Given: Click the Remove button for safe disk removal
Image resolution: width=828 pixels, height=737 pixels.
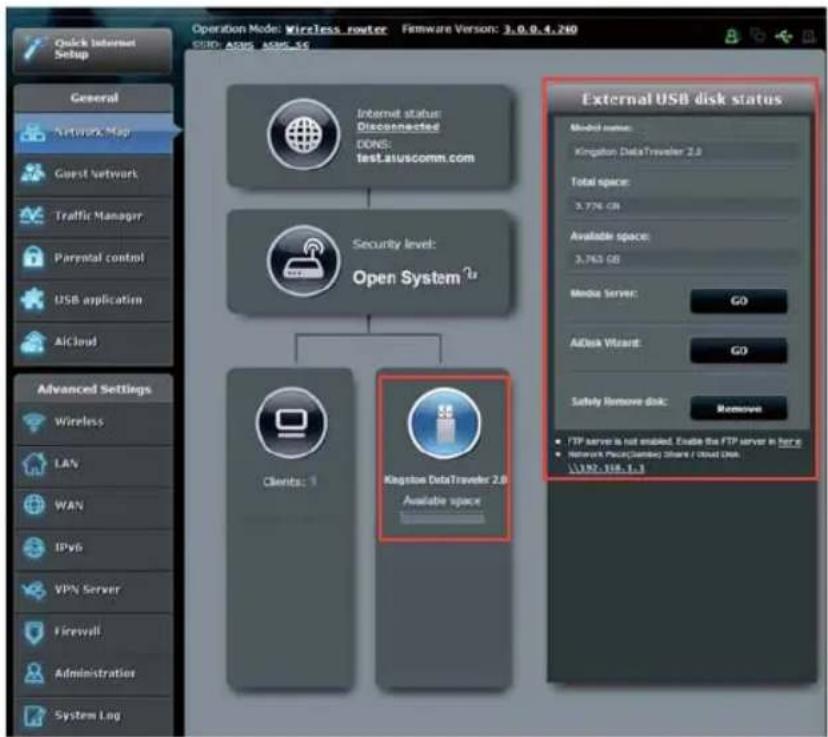Looking at the screenshot, I should click(x=738, y=408).
